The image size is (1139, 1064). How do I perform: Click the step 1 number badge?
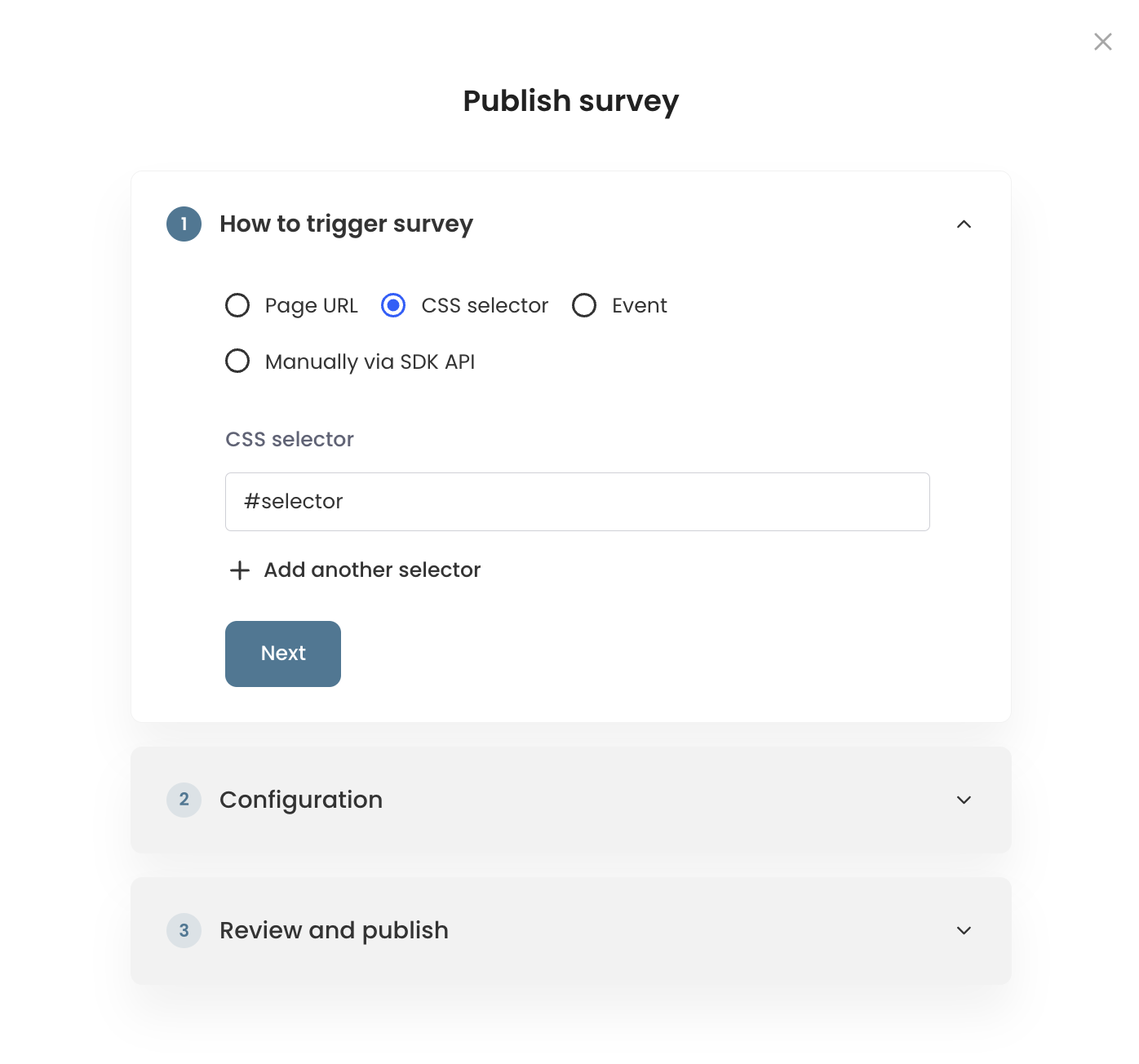(184, 224)
